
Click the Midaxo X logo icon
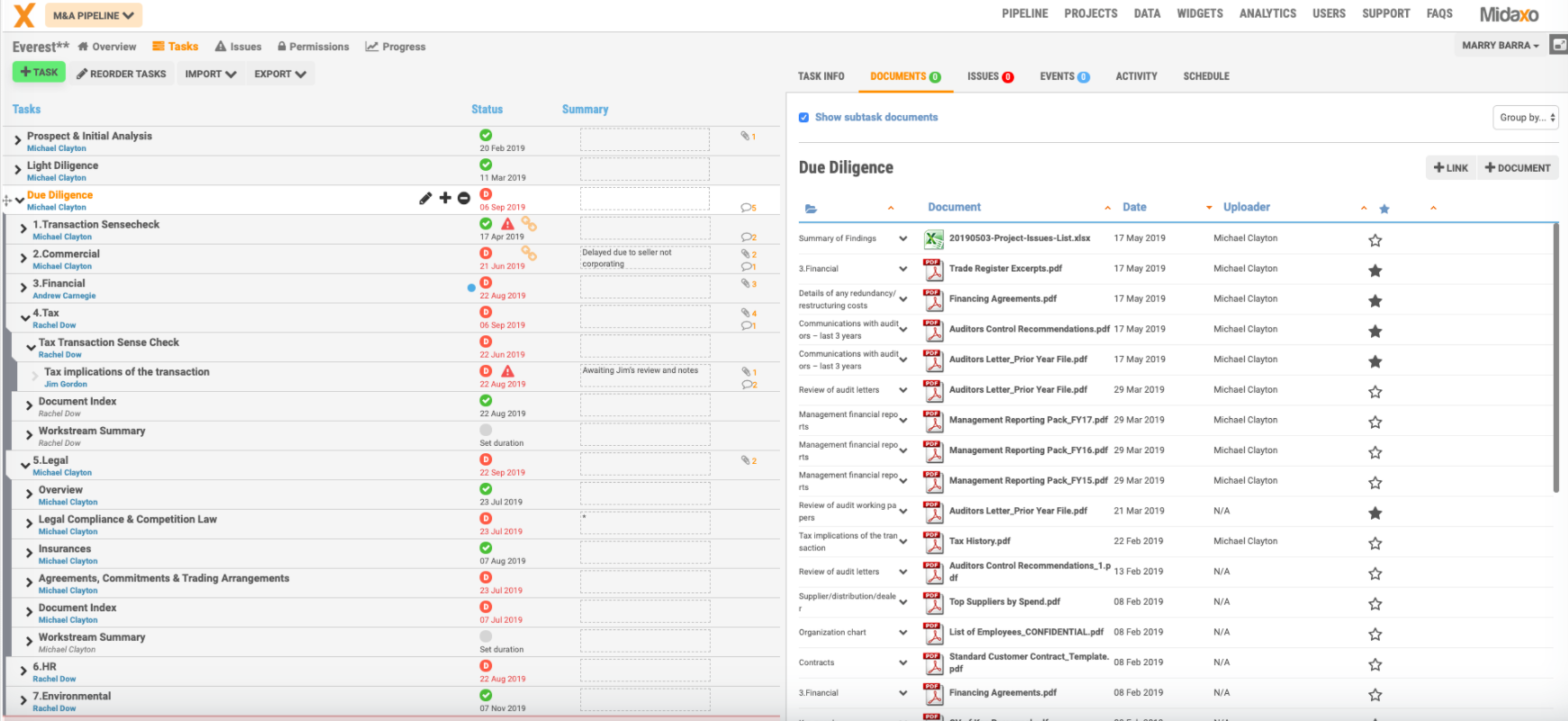24,15
